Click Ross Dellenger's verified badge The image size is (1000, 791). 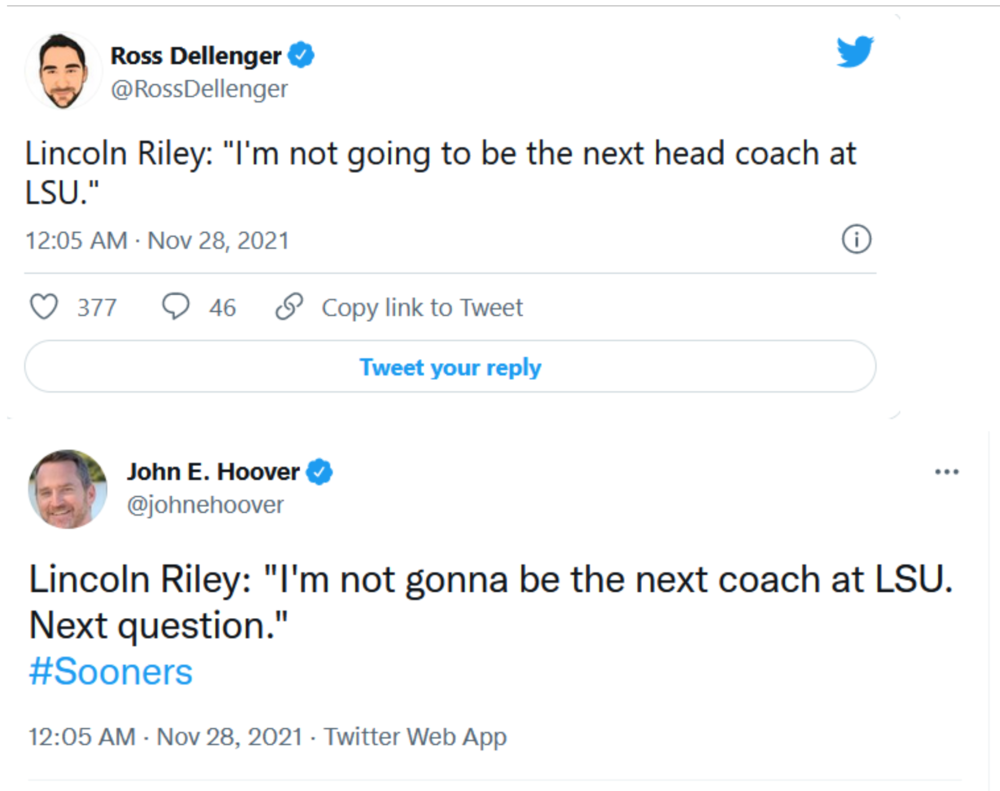[x=302, y=56]
